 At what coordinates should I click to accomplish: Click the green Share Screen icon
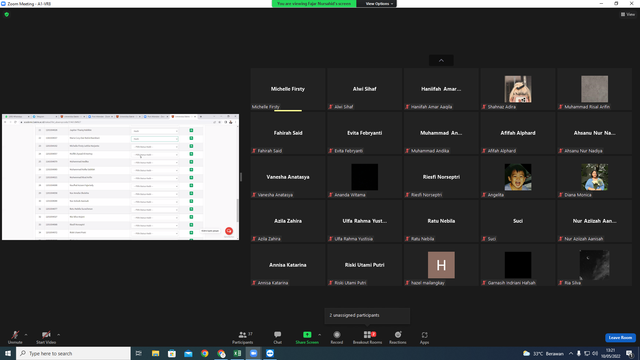pyautogui.click(x=307, y=335)
